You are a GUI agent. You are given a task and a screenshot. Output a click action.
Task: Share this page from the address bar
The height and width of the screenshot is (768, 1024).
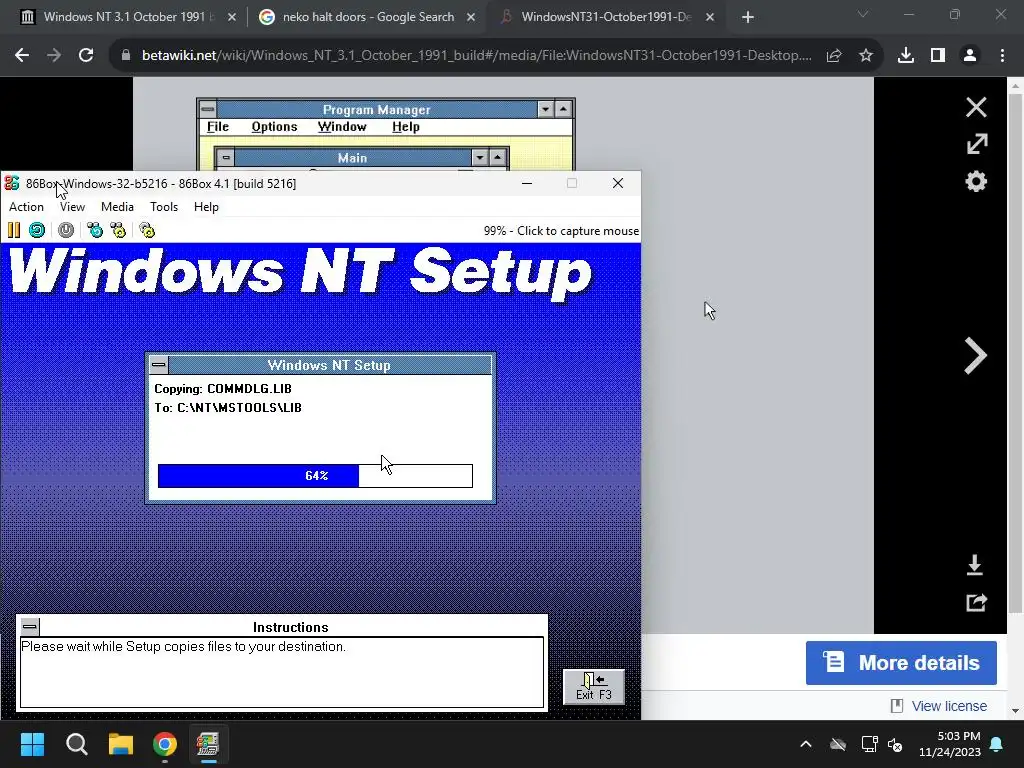[x=834, y=56]
